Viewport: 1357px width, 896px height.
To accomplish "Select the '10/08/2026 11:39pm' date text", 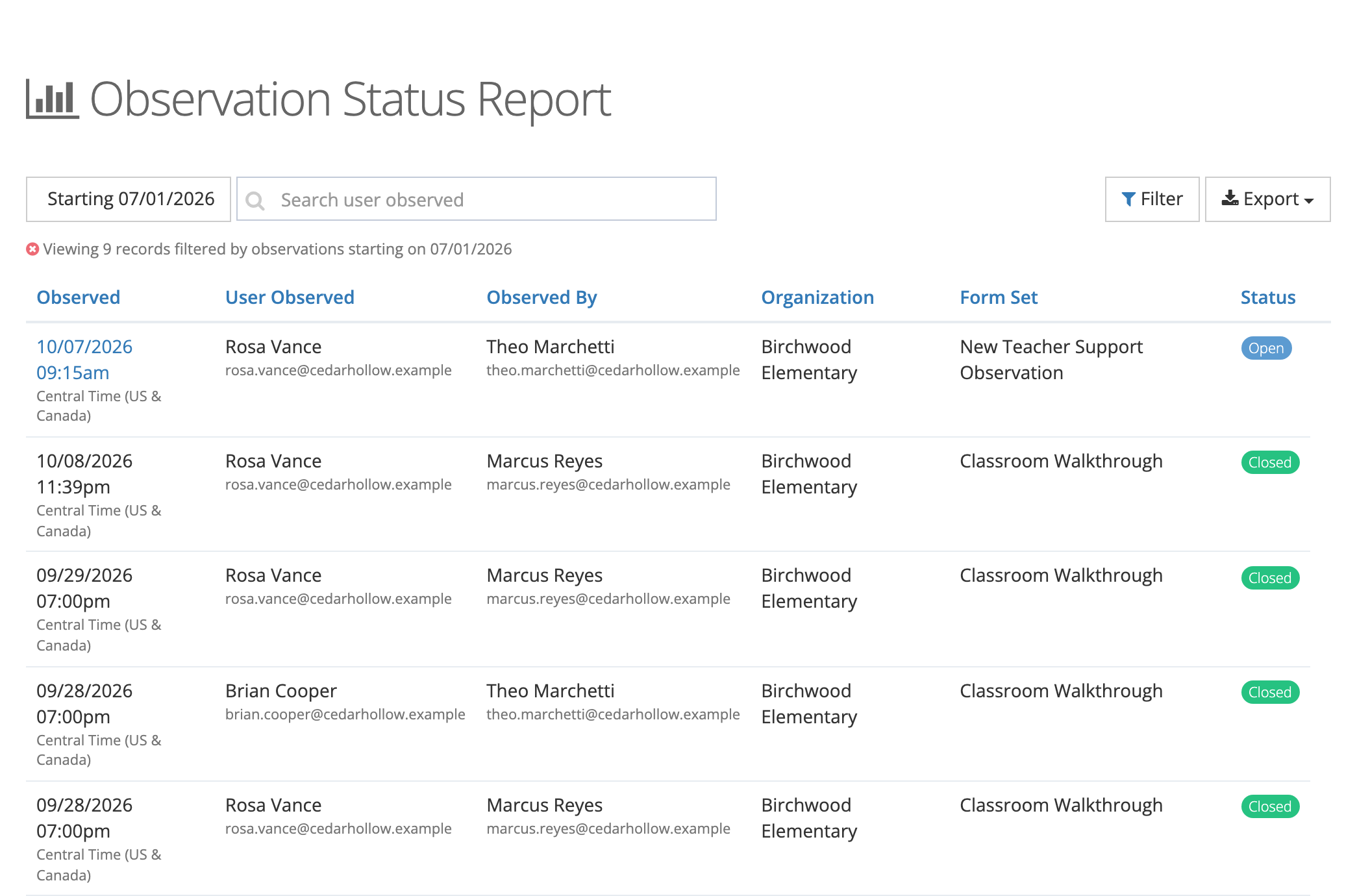I will tap(84, 474).
